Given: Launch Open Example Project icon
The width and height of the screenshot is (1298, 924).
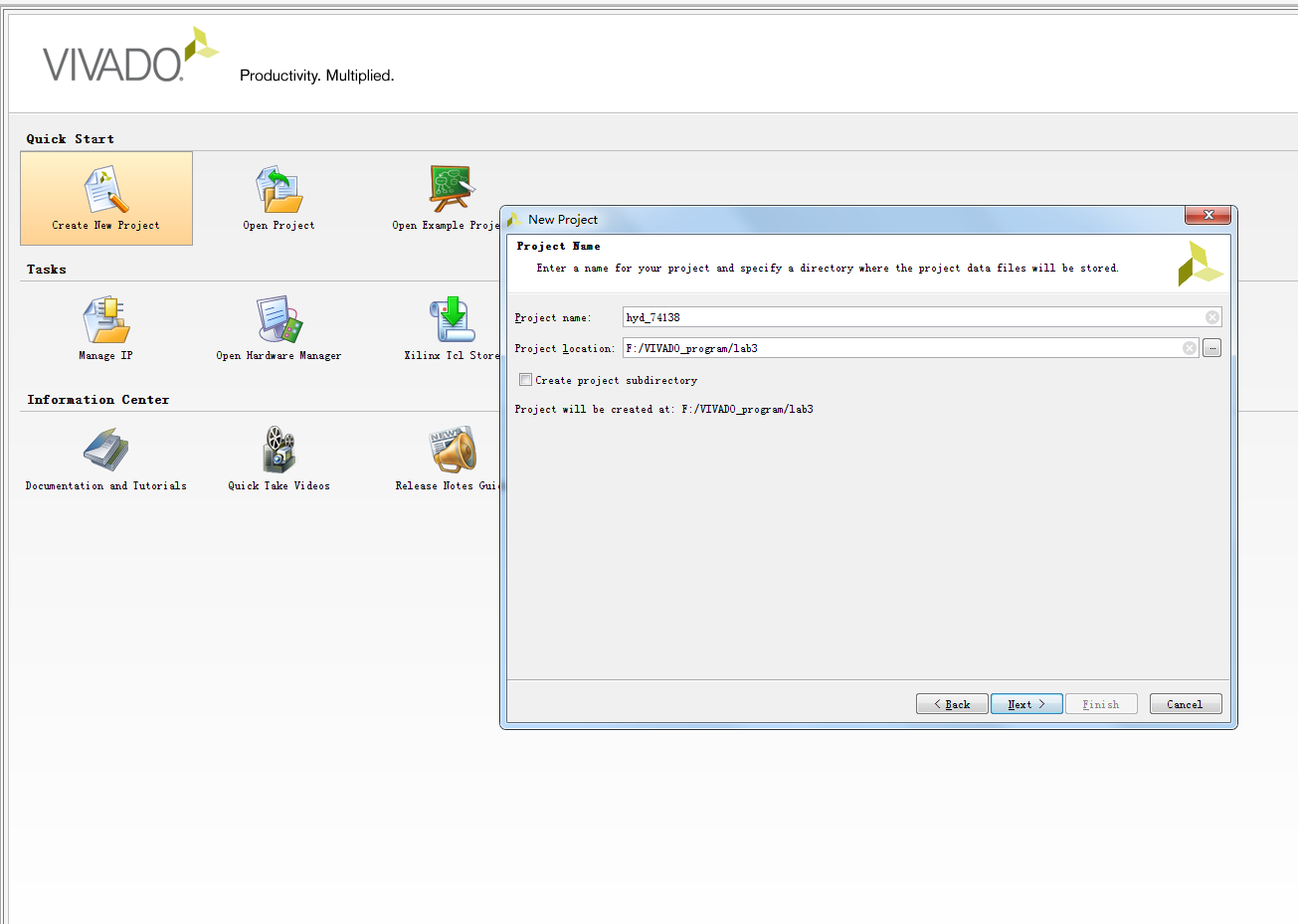Looking at the screenshot, I should (451, 189).
